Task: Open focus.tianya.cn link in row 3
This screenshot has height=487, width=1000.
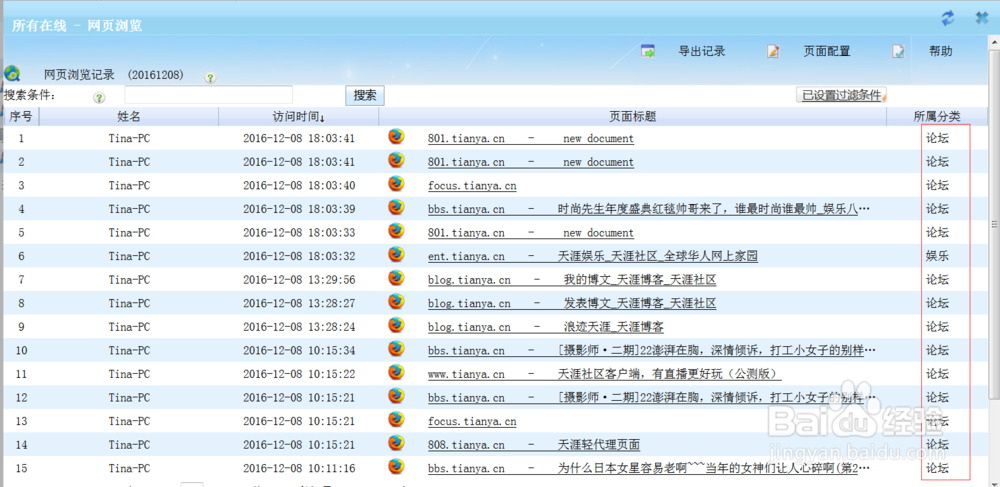Action: [472, 185]
